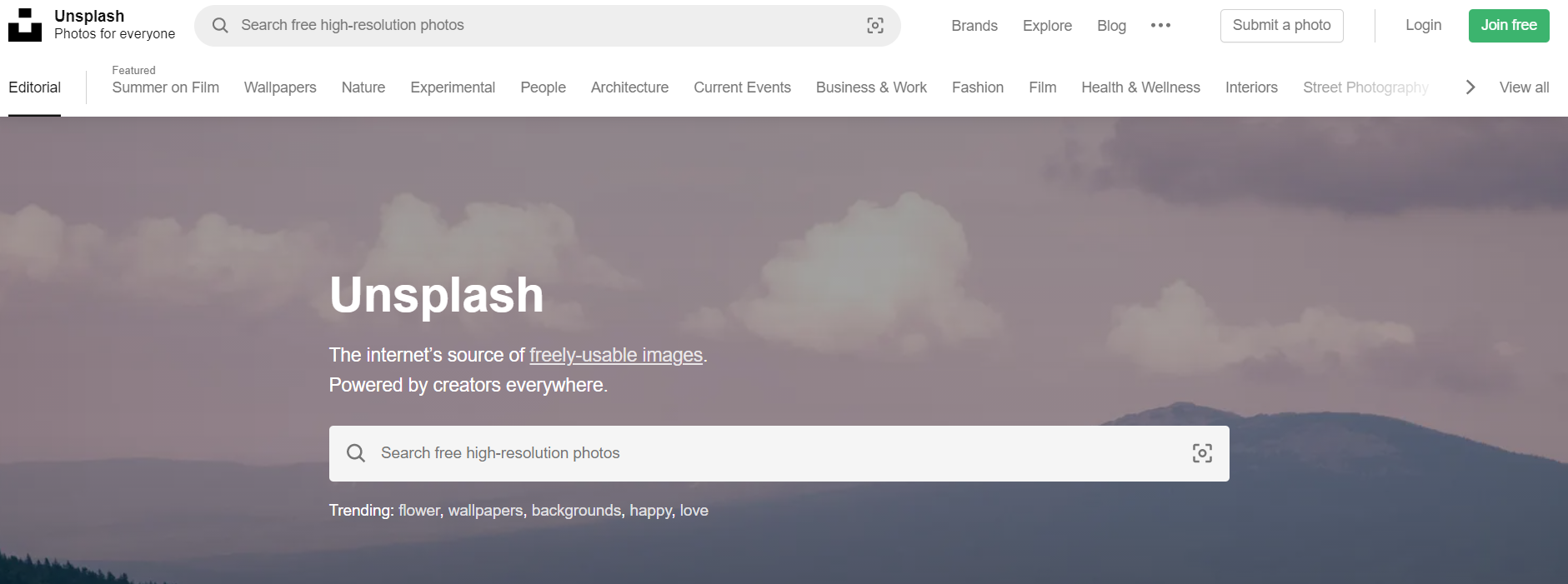Click the magnifier icon in top search bar
The width and height of the screenshot is (1568, 584).
[220, 26]
